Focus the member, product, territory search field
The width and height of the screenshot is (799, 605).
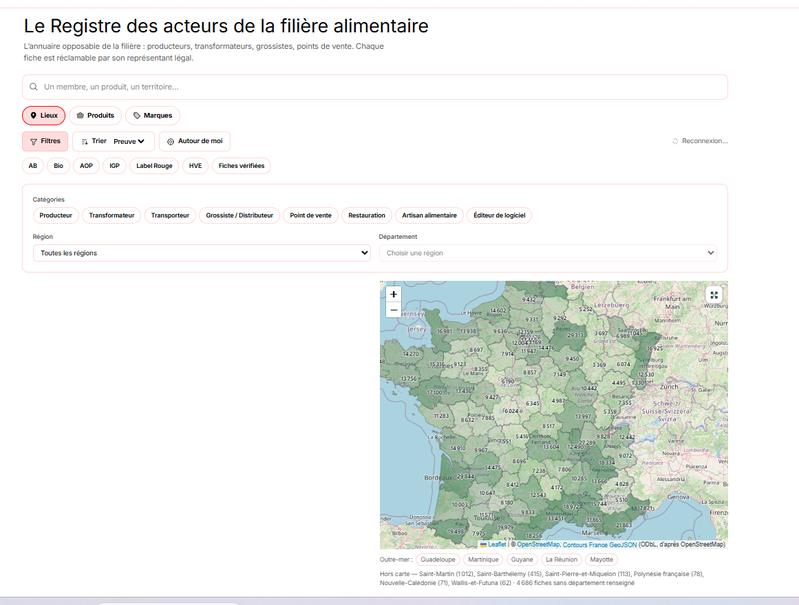pos(375,87)
